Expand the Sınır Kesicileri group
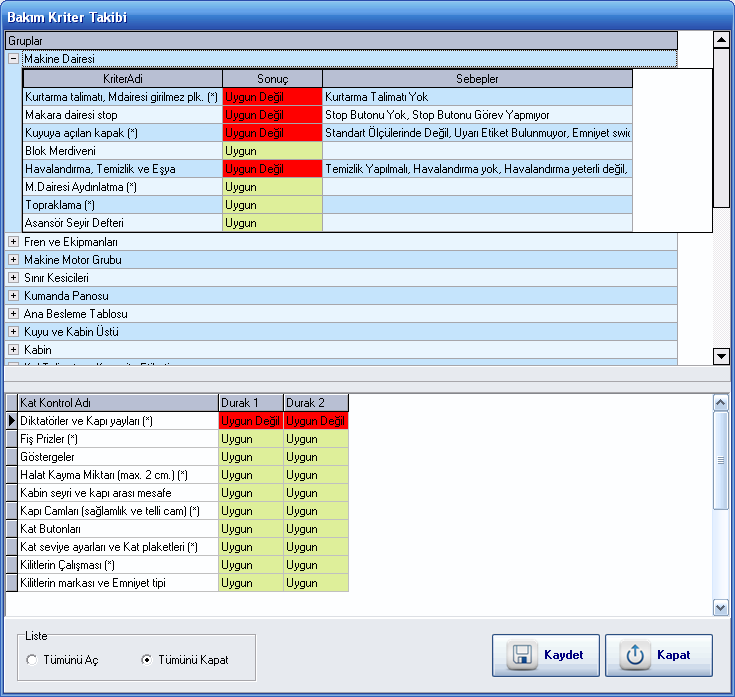The width and height of the screenshot is (735, 697). point(14,278)
